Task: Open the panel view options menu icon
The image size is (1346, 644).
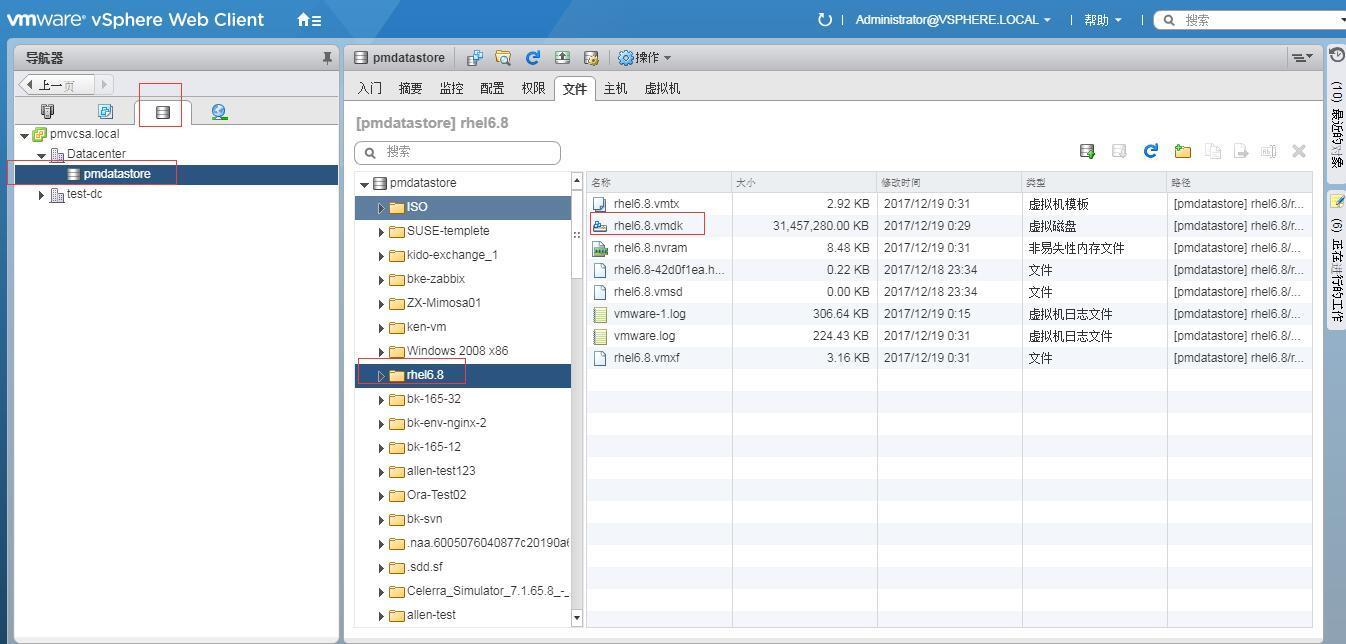Action: 1301,58
